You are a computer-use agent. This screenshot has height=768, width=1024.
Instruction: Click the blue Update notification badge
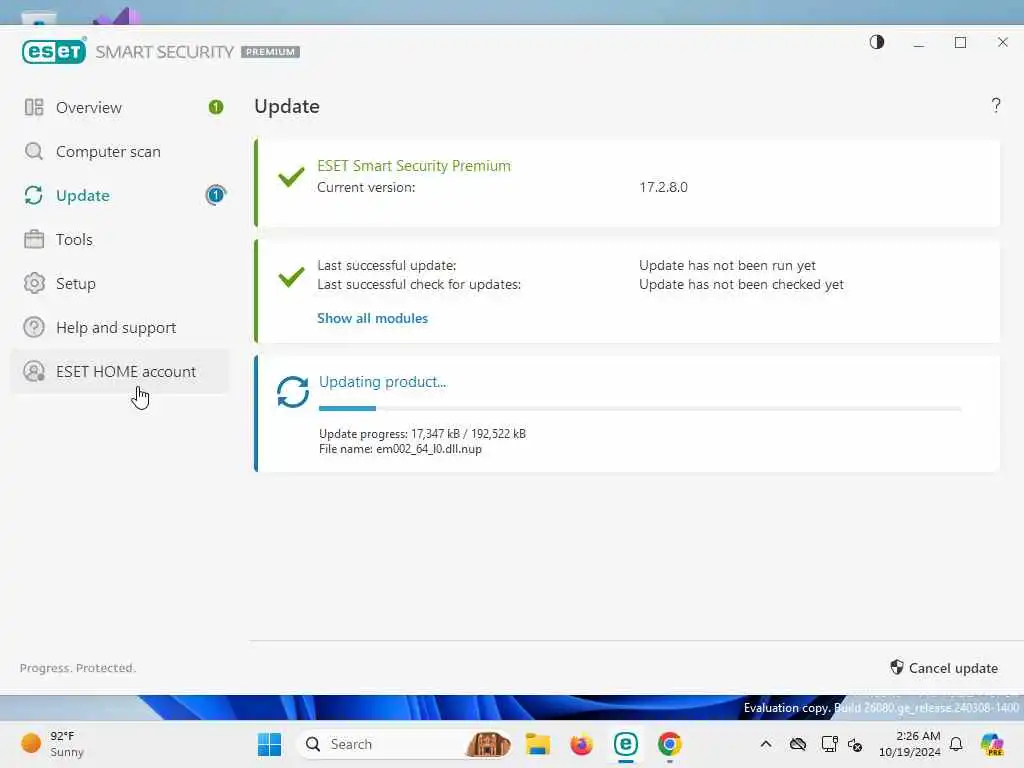[216, 195]
